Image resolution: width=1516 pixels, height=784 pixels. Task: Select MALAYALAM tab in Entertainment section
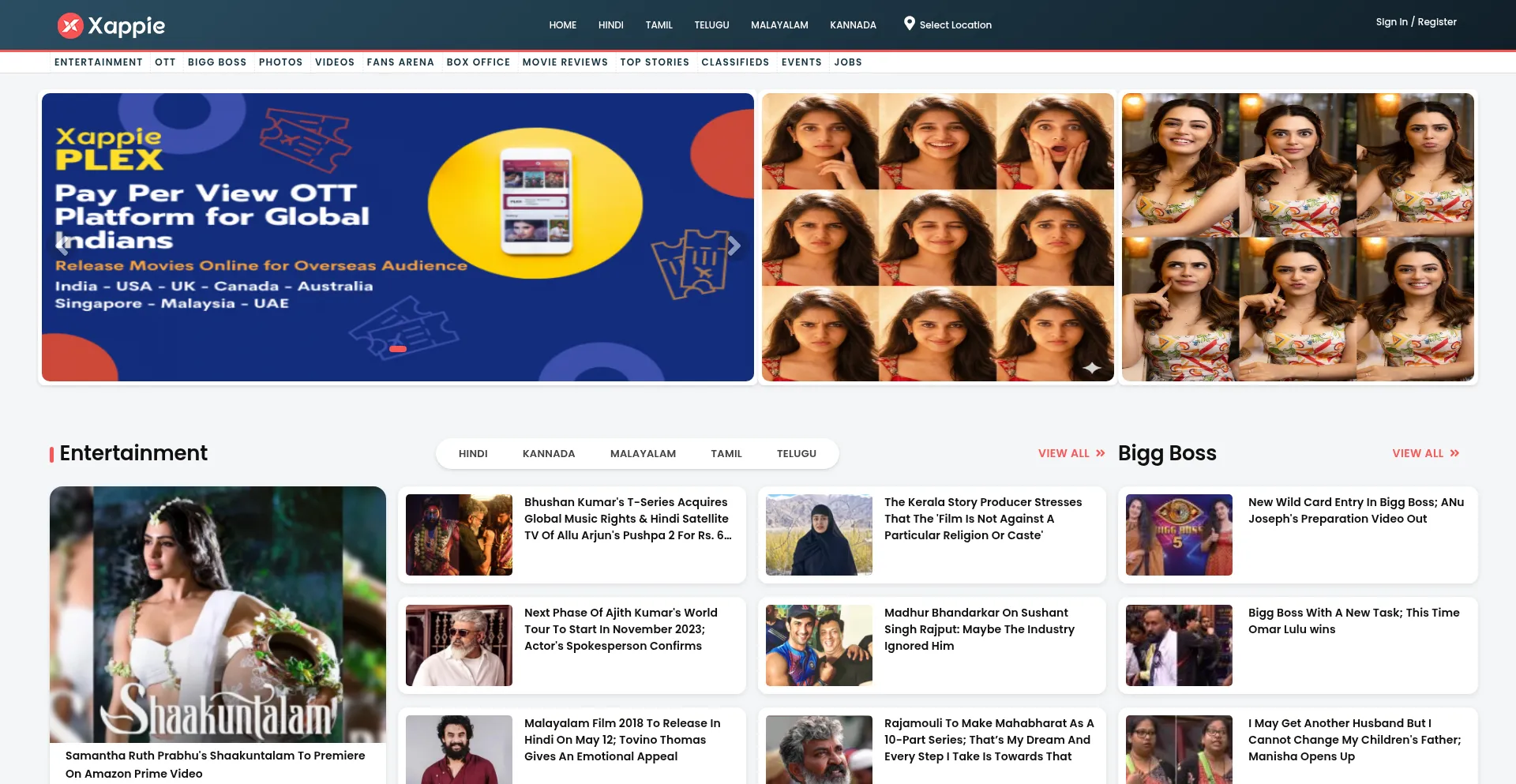[643, 454]
